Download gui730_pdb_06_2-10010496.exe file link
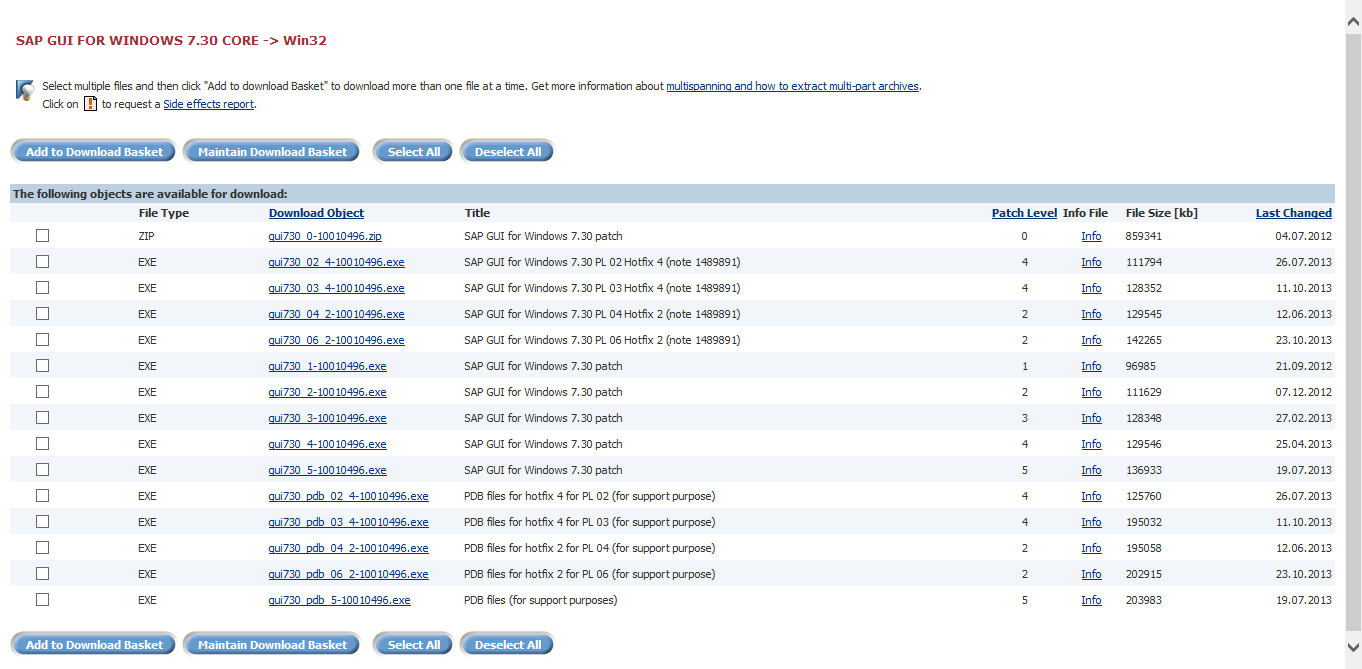Viewport: 1362px width, 669px height. click(349, 574)
